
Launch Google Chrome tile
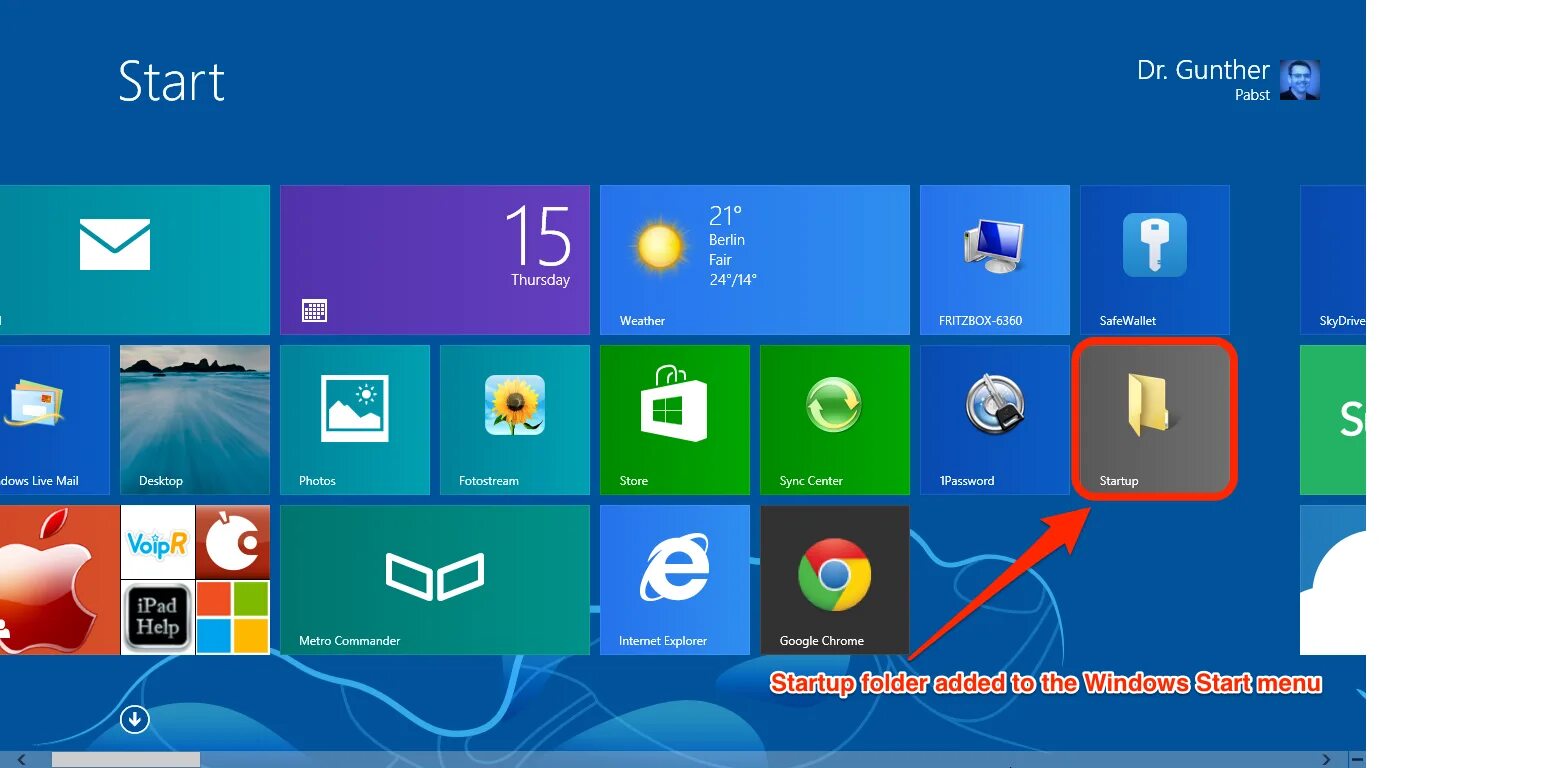(x=835, y=580)
